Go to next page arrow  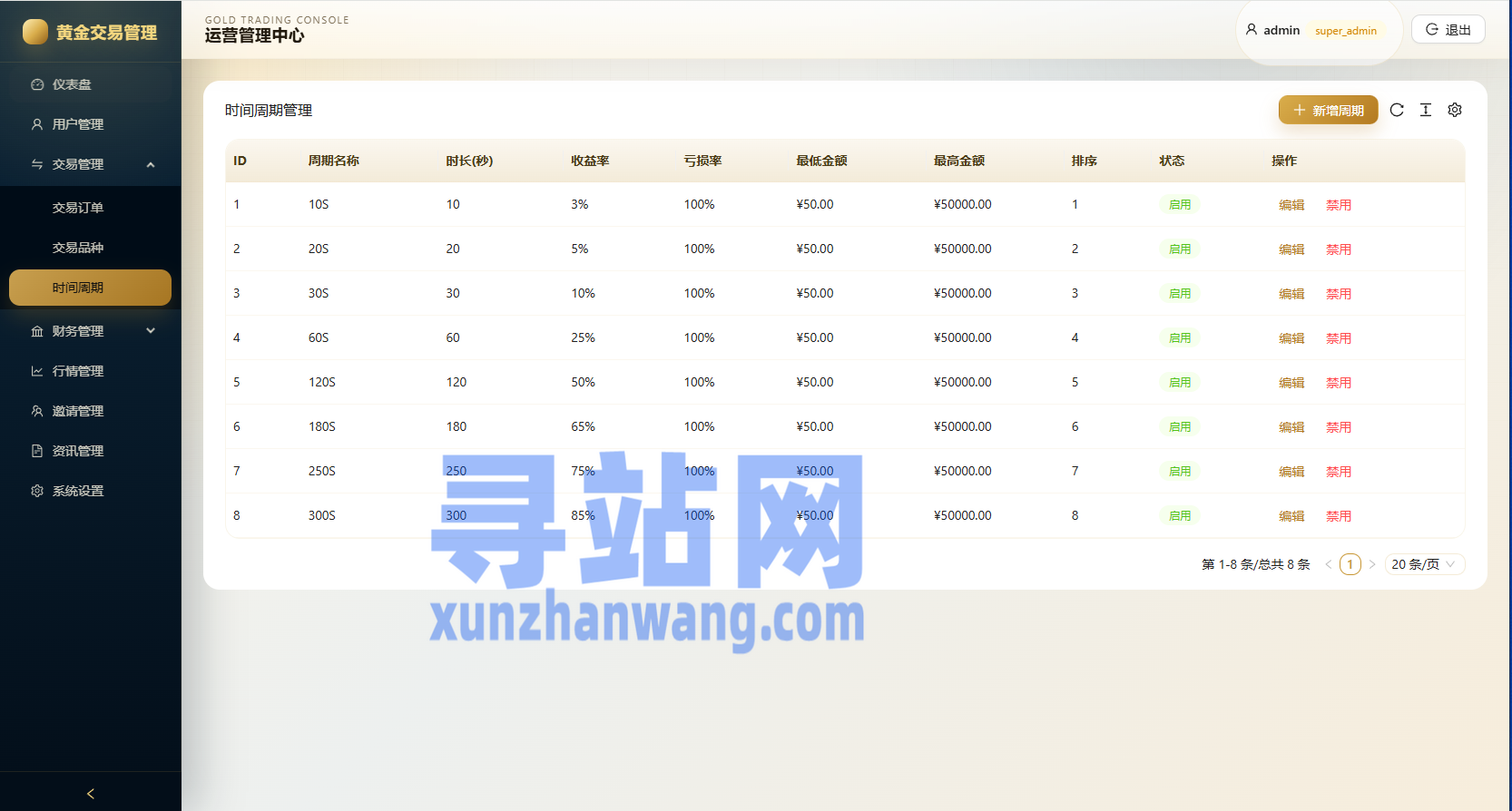click(x=1372, y=564)
